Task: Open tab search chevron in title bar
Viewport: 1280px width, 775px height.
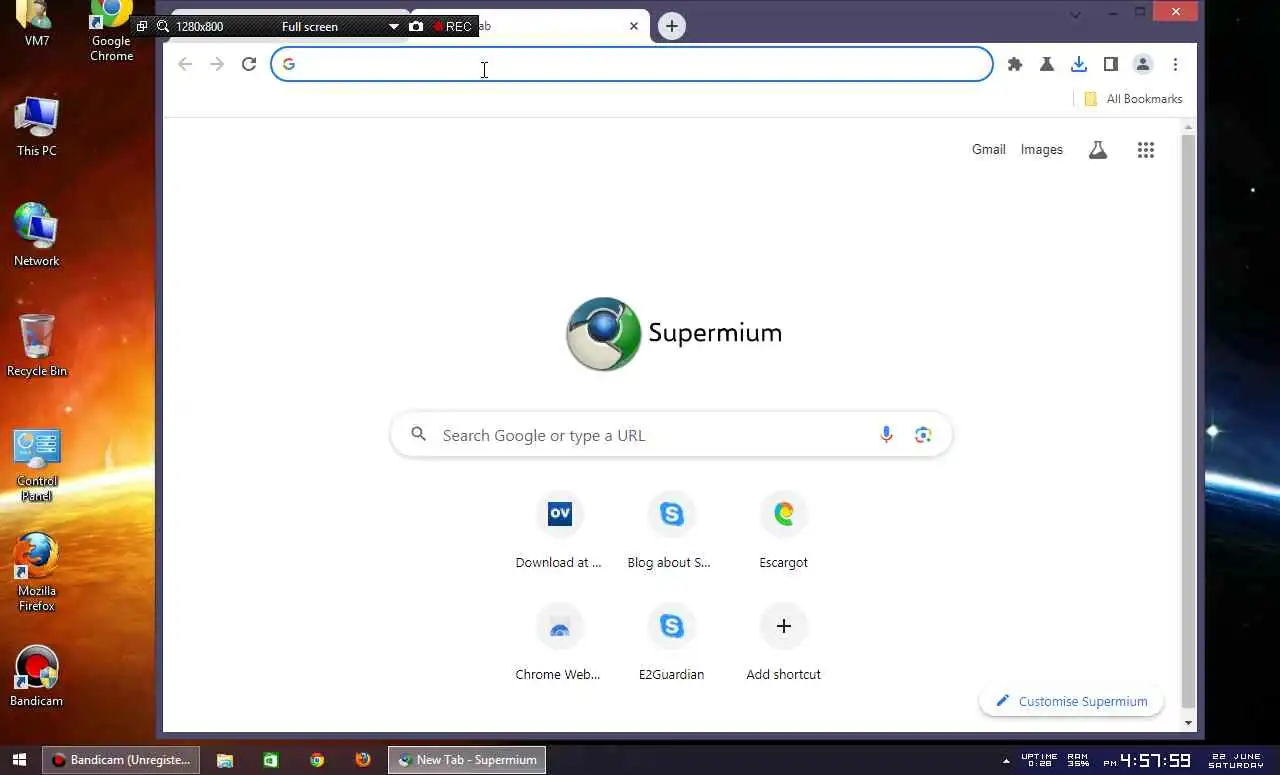Action: [x=1075, y=14]
